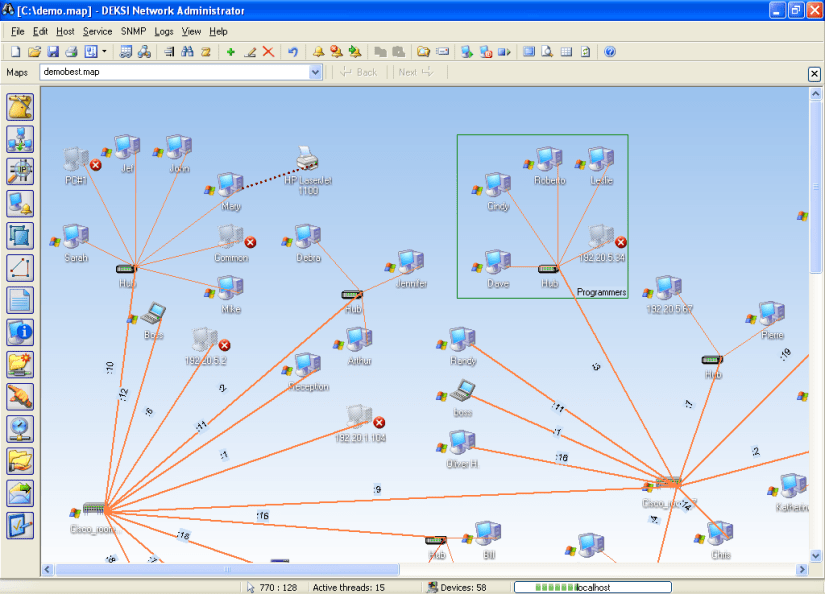825x594 pixels.
Task: Click the mail envelope icon in left sidebar
Action: tap(20, 492)
